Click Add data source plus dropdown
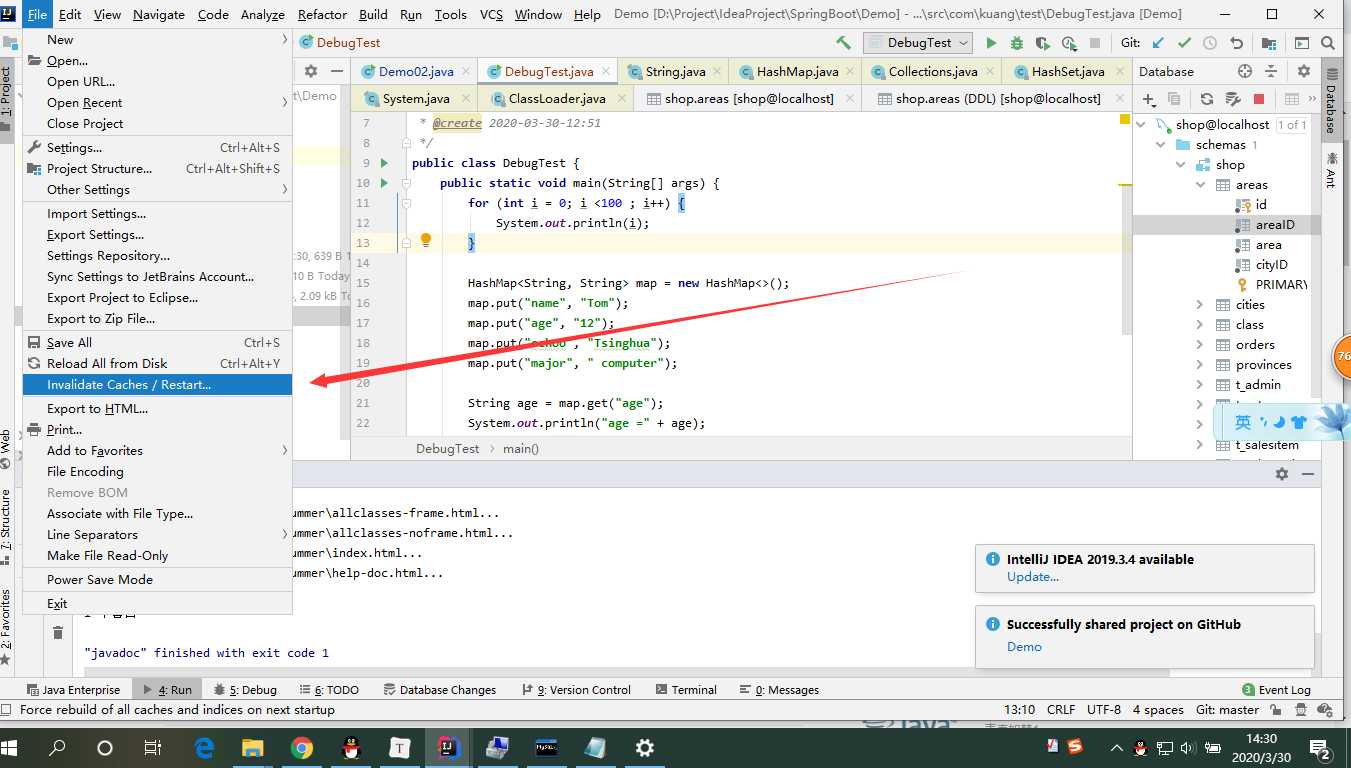1351x768 pixels. click(1150, 99)
